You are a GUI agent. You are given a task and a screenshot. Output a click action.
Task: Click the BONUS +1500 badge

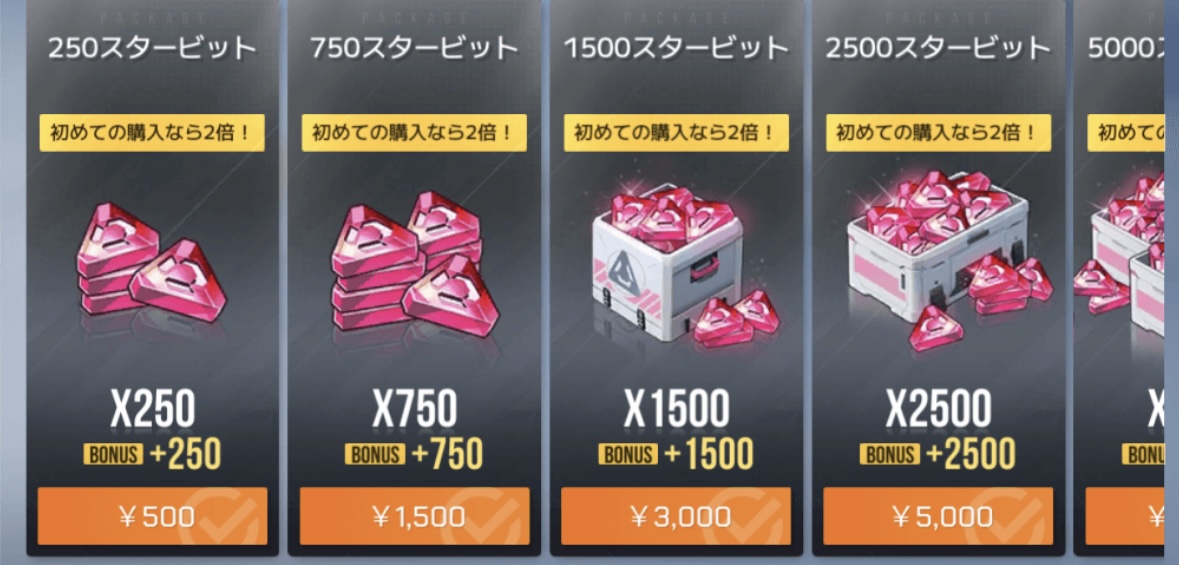point(676,453)
